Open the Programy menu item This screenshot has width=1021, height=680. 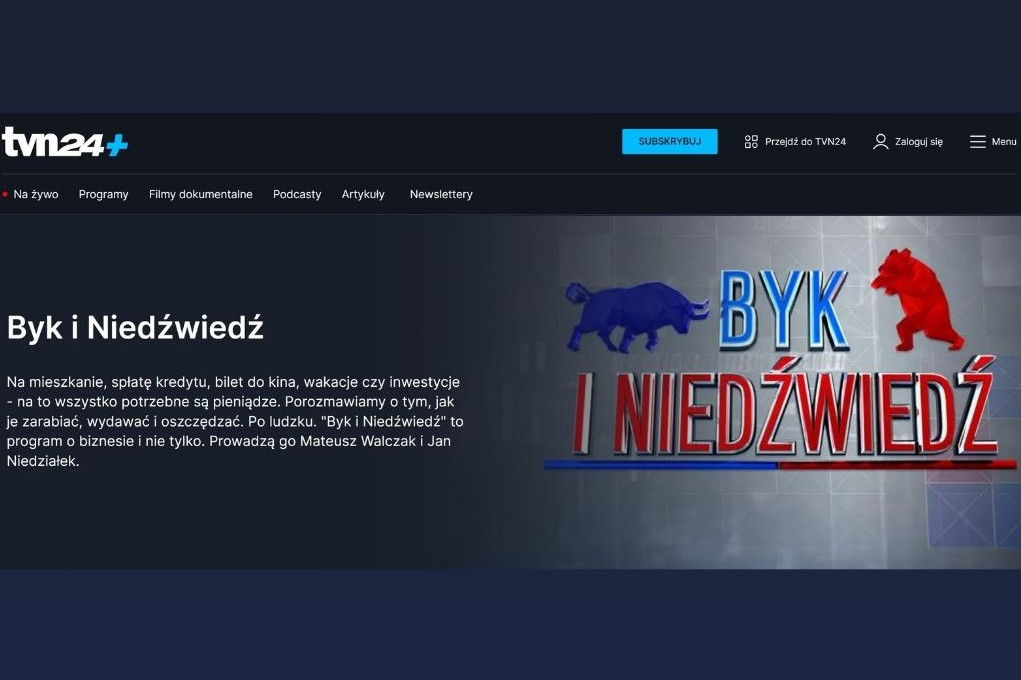click(103, 194)
